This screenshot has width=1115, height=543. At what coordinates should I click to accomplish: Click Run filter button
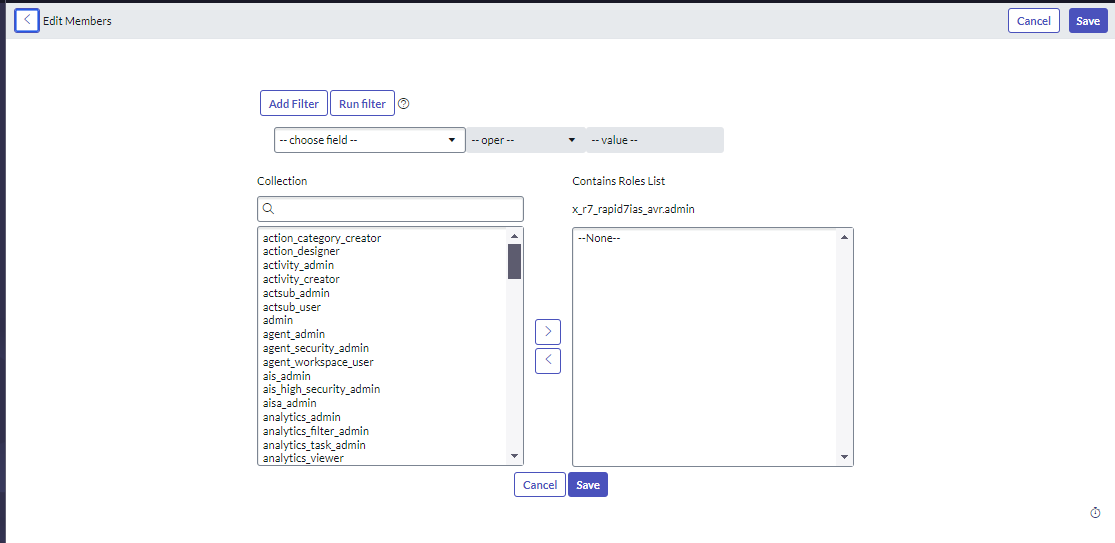click(x=362, y=104)
